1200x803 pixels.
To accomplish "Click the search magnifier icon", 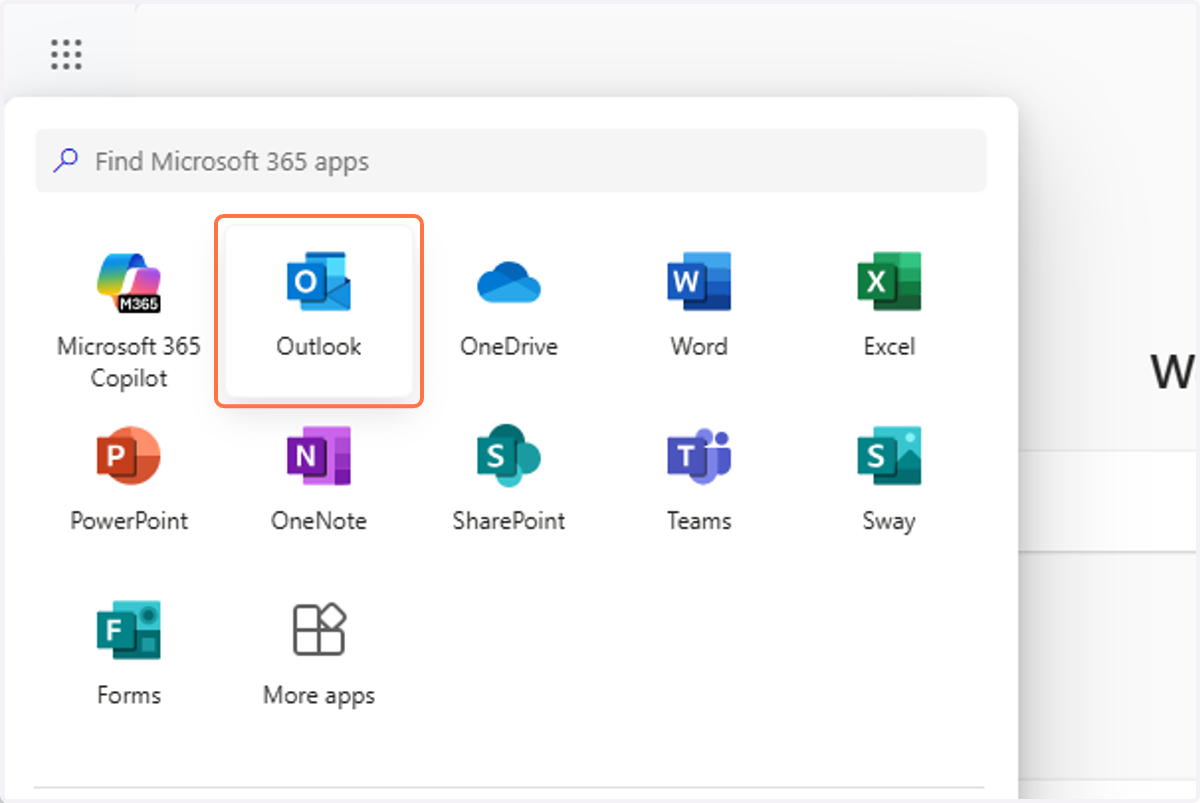I will coord(66,160).
